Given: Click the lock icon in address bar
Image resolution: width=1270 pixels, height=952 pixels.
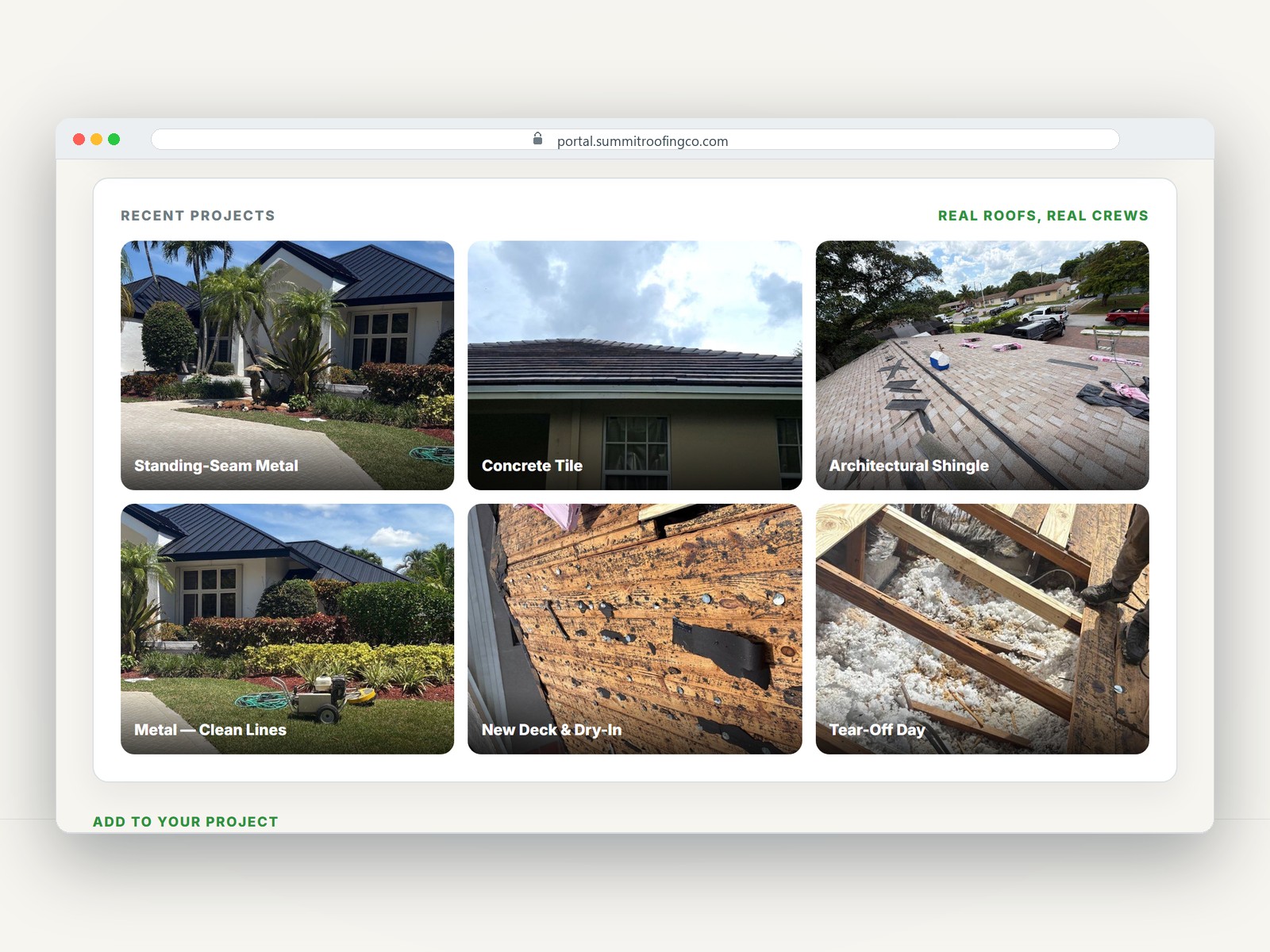Looking at the screenshot, I should (537, 139).
